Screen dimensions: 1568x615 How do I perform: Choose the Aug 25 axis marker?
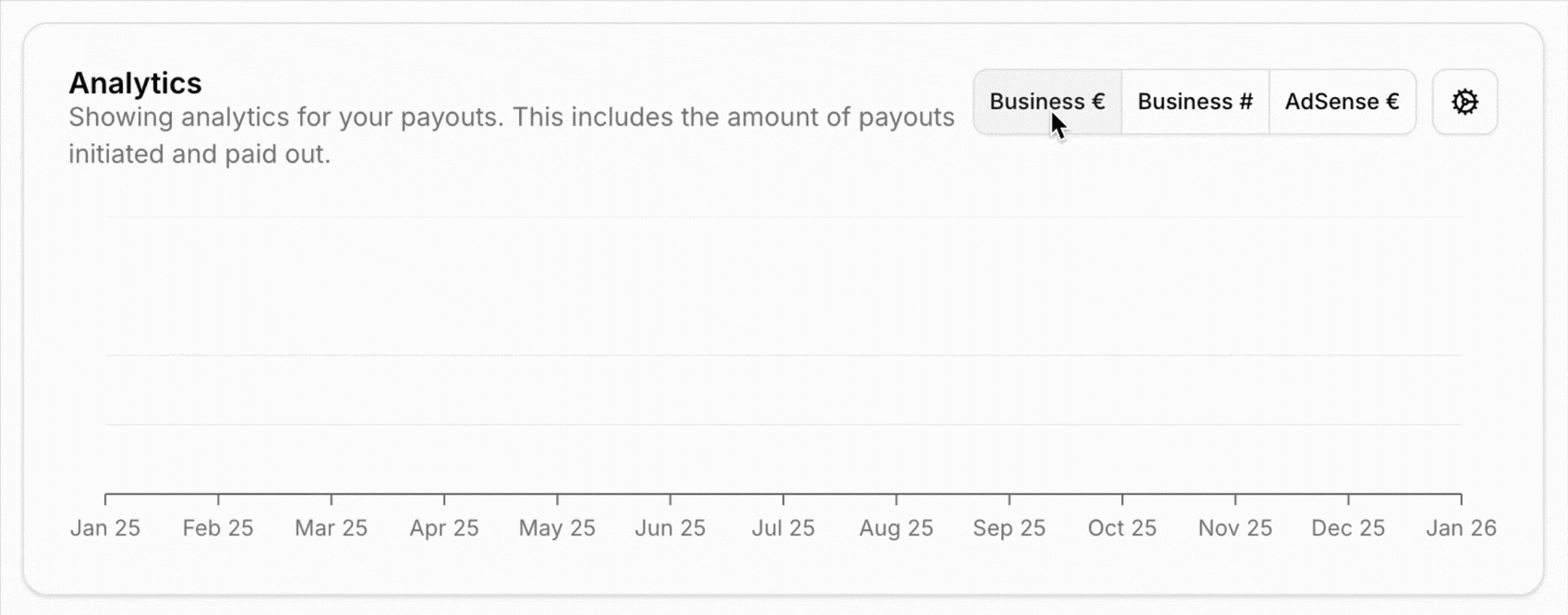[896, 528]
